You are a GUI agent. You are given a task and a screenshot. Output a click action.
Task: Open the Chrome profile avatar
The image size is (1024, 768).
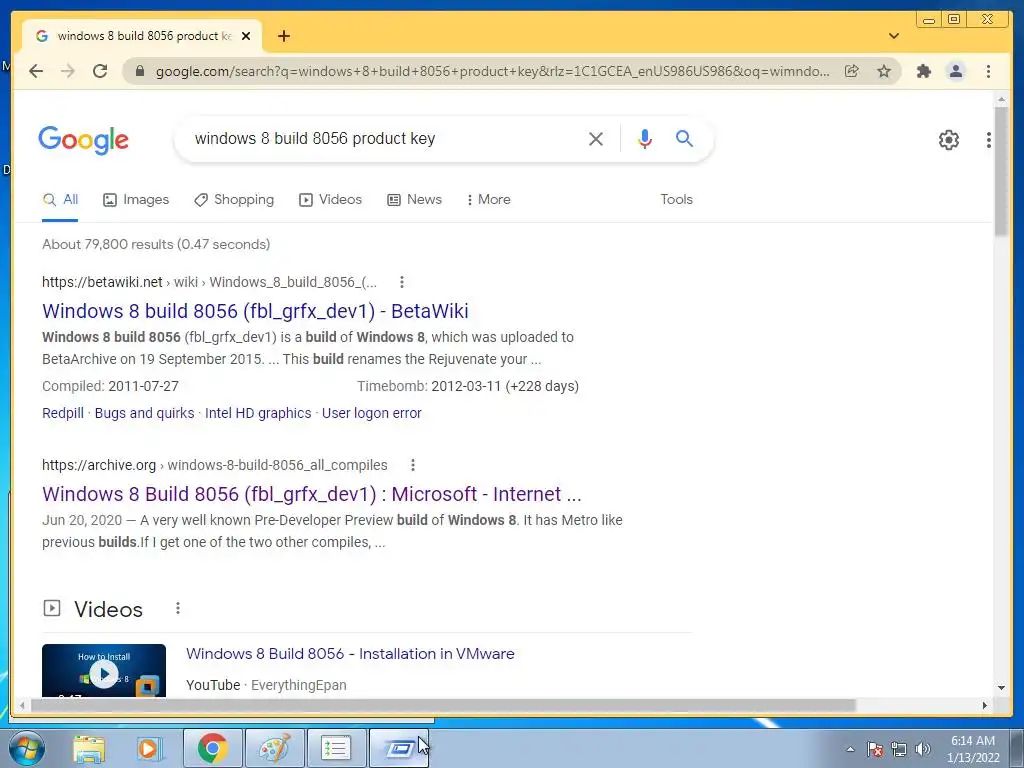pos(955,71)
